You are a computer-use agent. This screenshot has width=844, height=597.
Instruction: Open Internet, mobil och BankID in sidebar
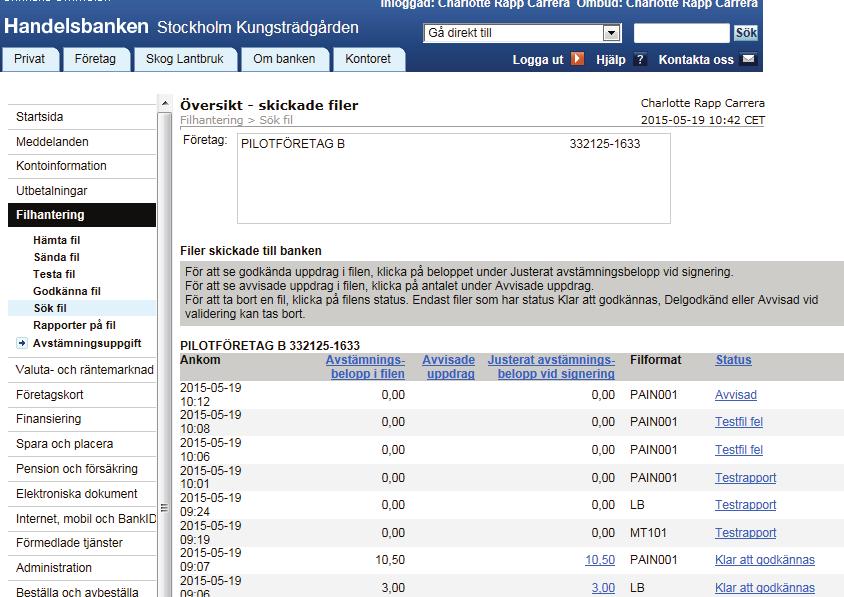(82, 518)
